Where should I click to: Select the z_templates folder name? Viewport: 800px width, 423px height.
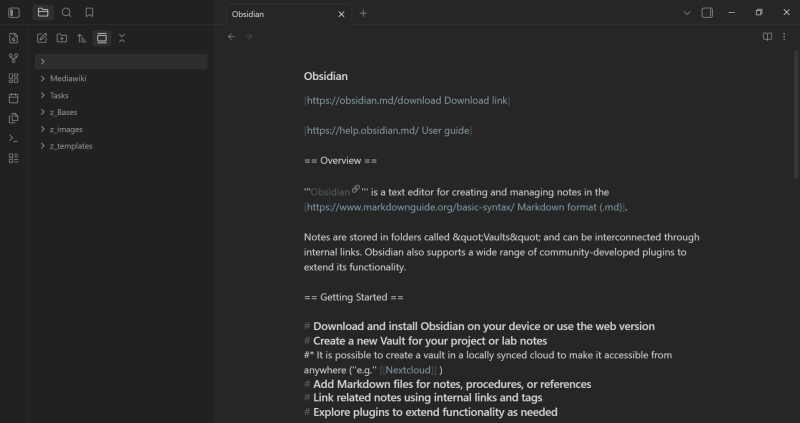point(71,146)
